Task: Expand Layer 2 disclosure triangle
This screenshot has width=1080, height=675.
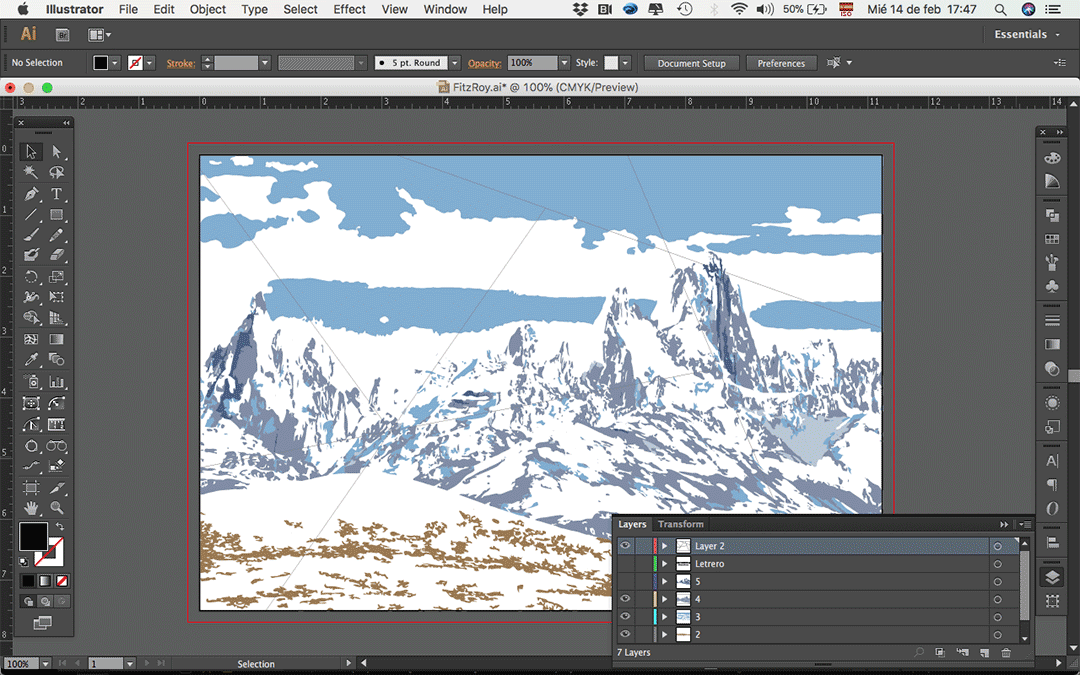Action: (x=665, y=546)
